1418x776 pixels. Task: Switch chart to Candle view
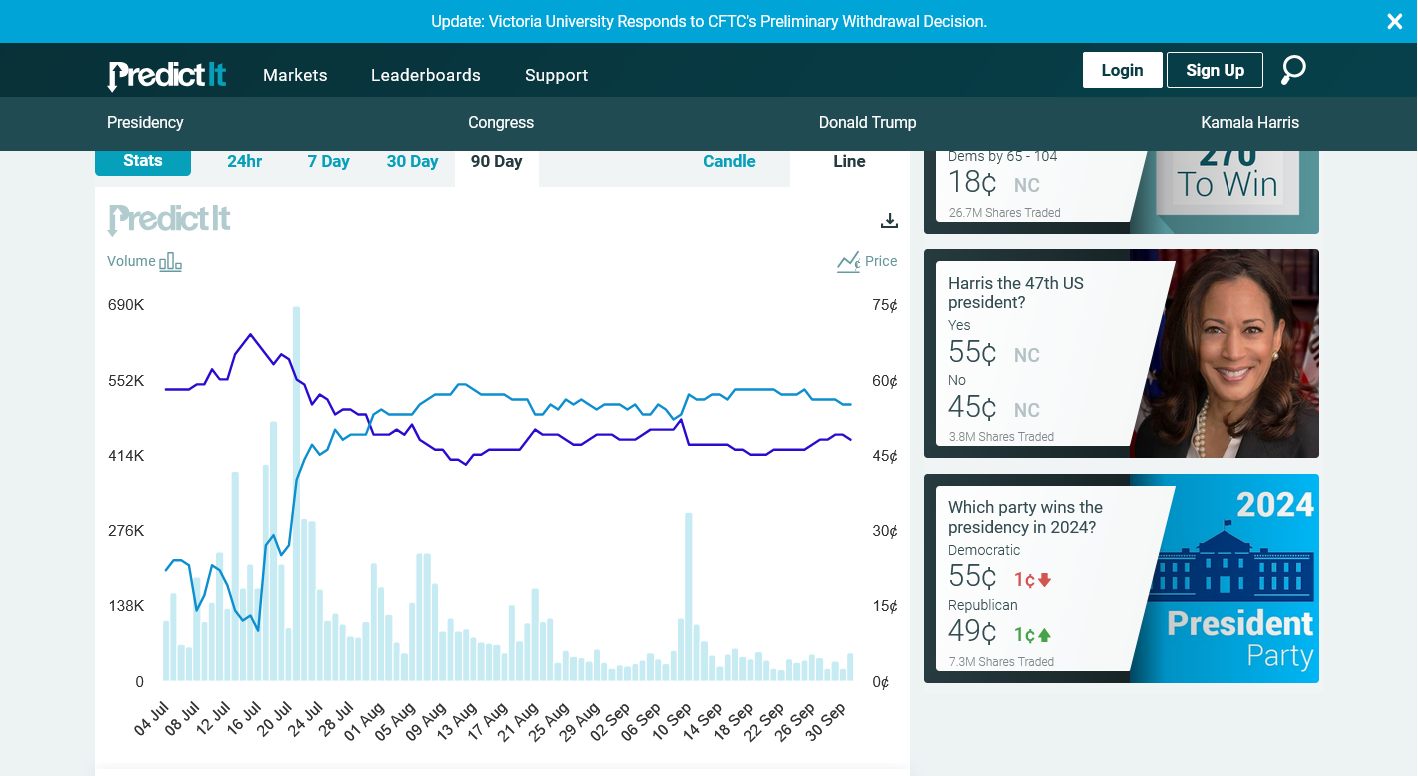729,162
